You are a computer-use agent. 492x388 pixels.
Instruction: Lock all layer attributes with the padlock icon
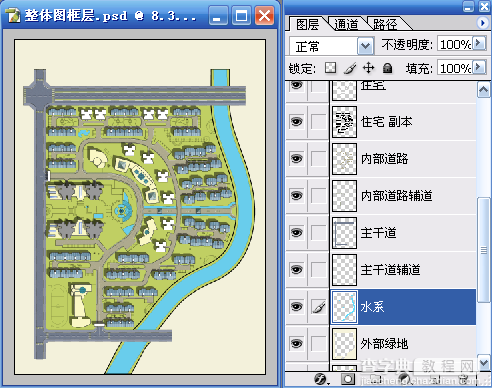click(x=387, y=68)
